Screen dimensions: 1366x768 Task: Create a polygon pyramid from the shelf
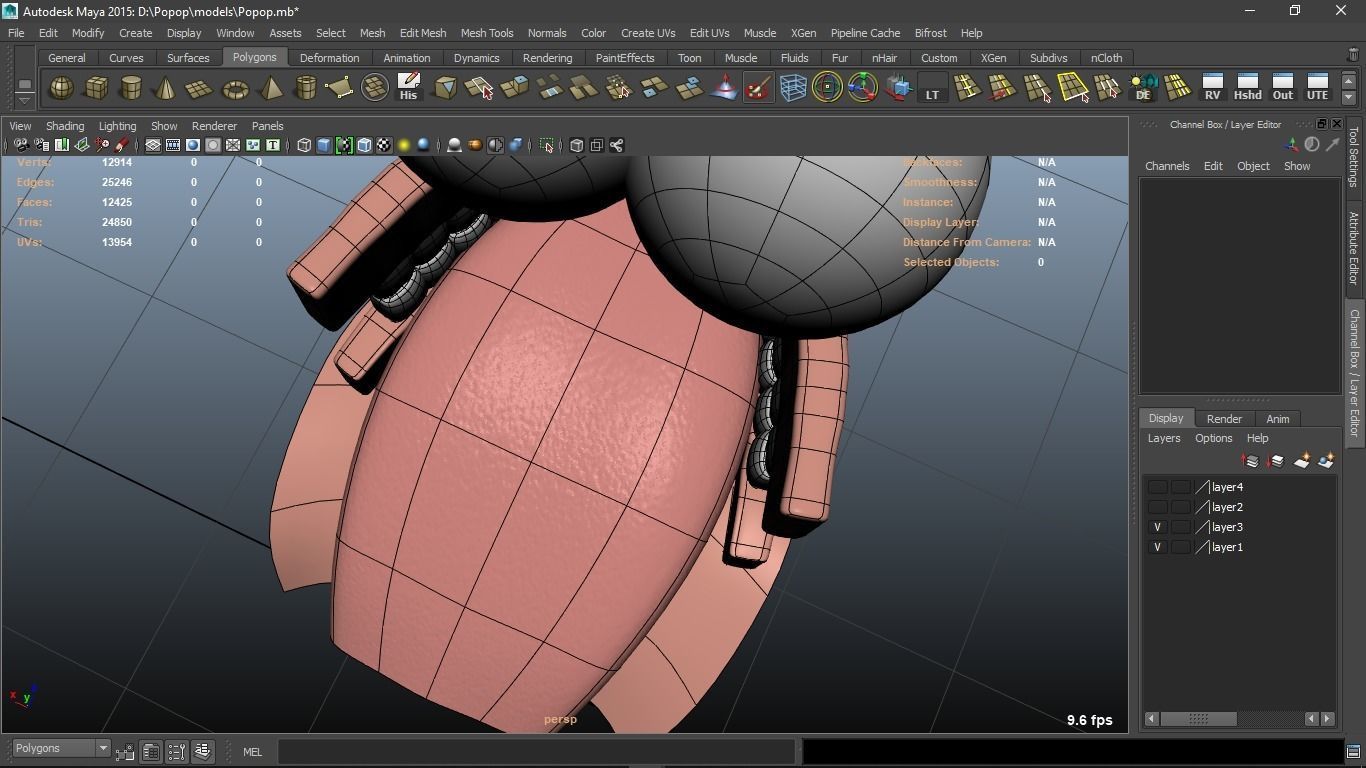tap(270, 89)
